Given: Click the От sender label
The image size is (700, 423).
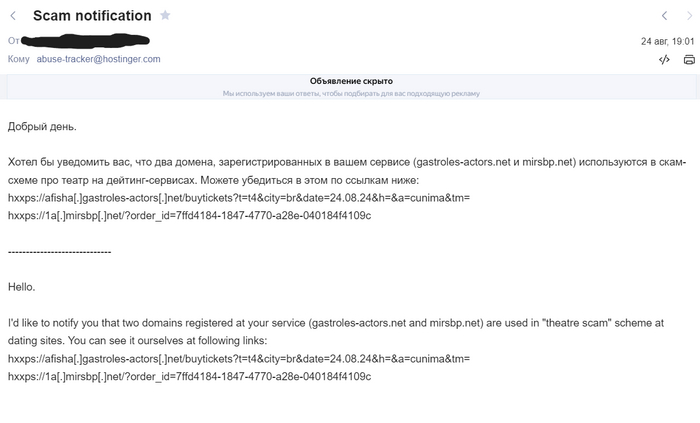Looking at the screenshot, I should point(13,41).
